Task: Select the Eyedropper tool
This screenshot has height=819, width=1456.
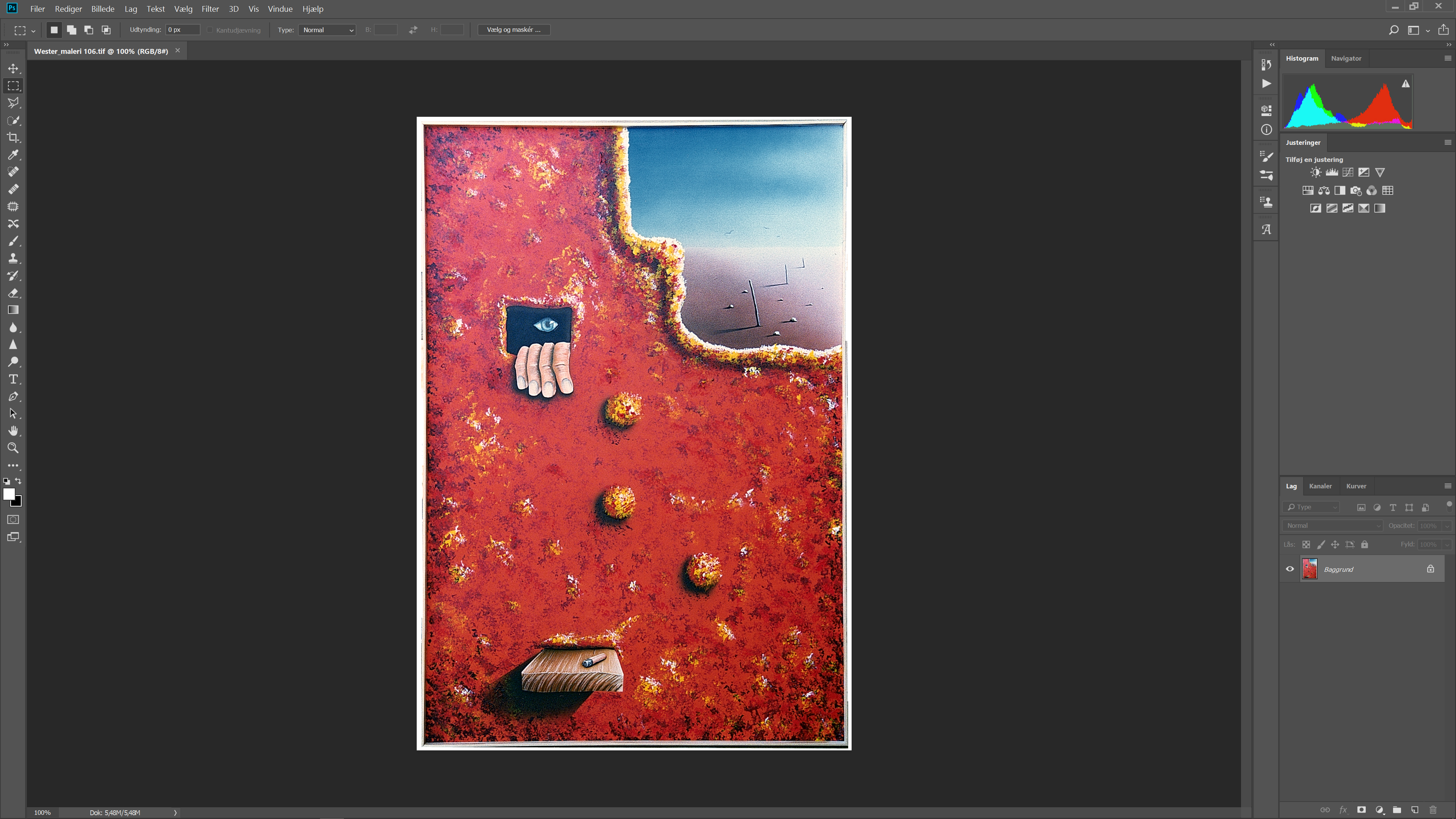Action: (x=13, y=155)
